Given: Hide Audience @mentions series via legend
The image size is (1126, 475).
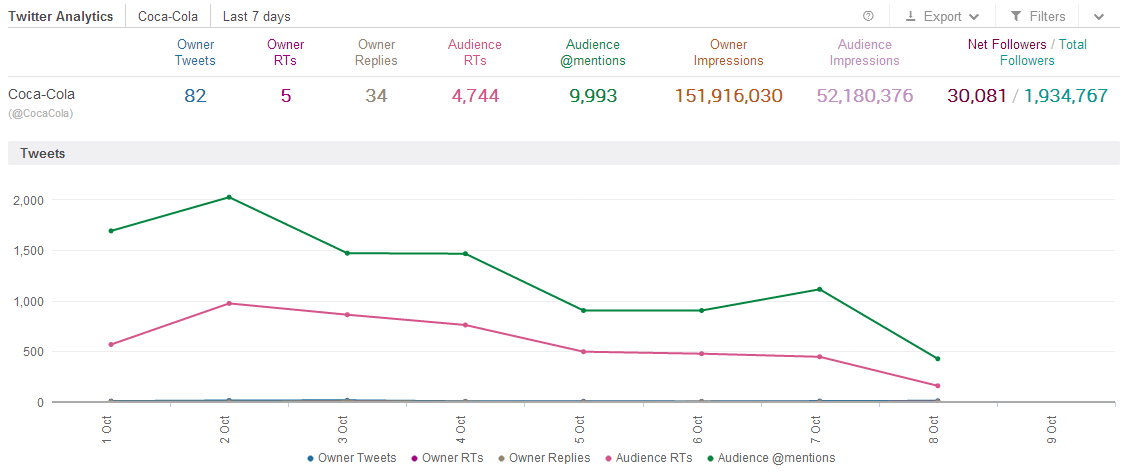Looking at the screenshot, I should click(770, 458).
